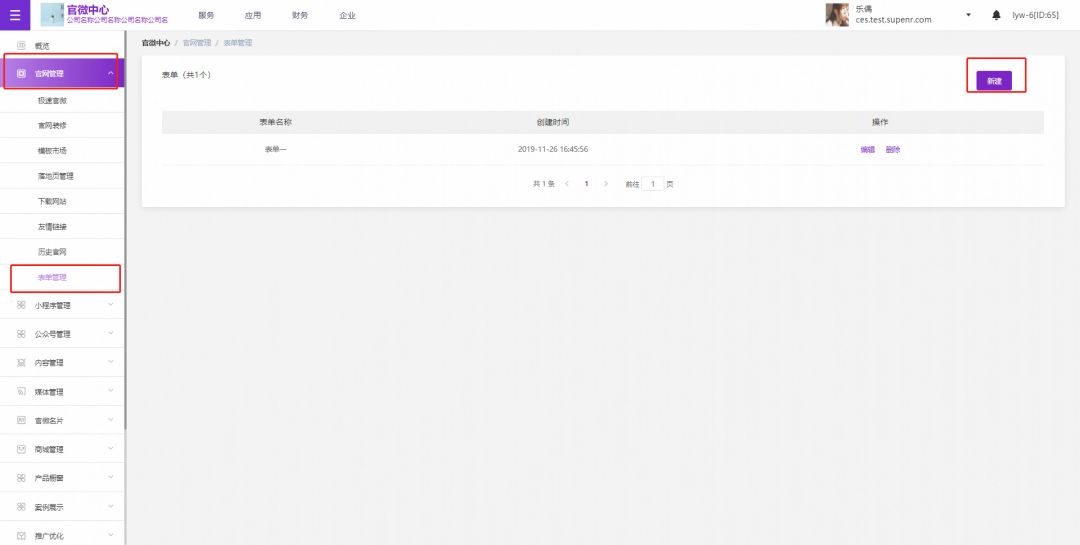Click the 编辑 link for 表单一
The height and width of the screenshot is (545, 1080).
tap(867, 149)
